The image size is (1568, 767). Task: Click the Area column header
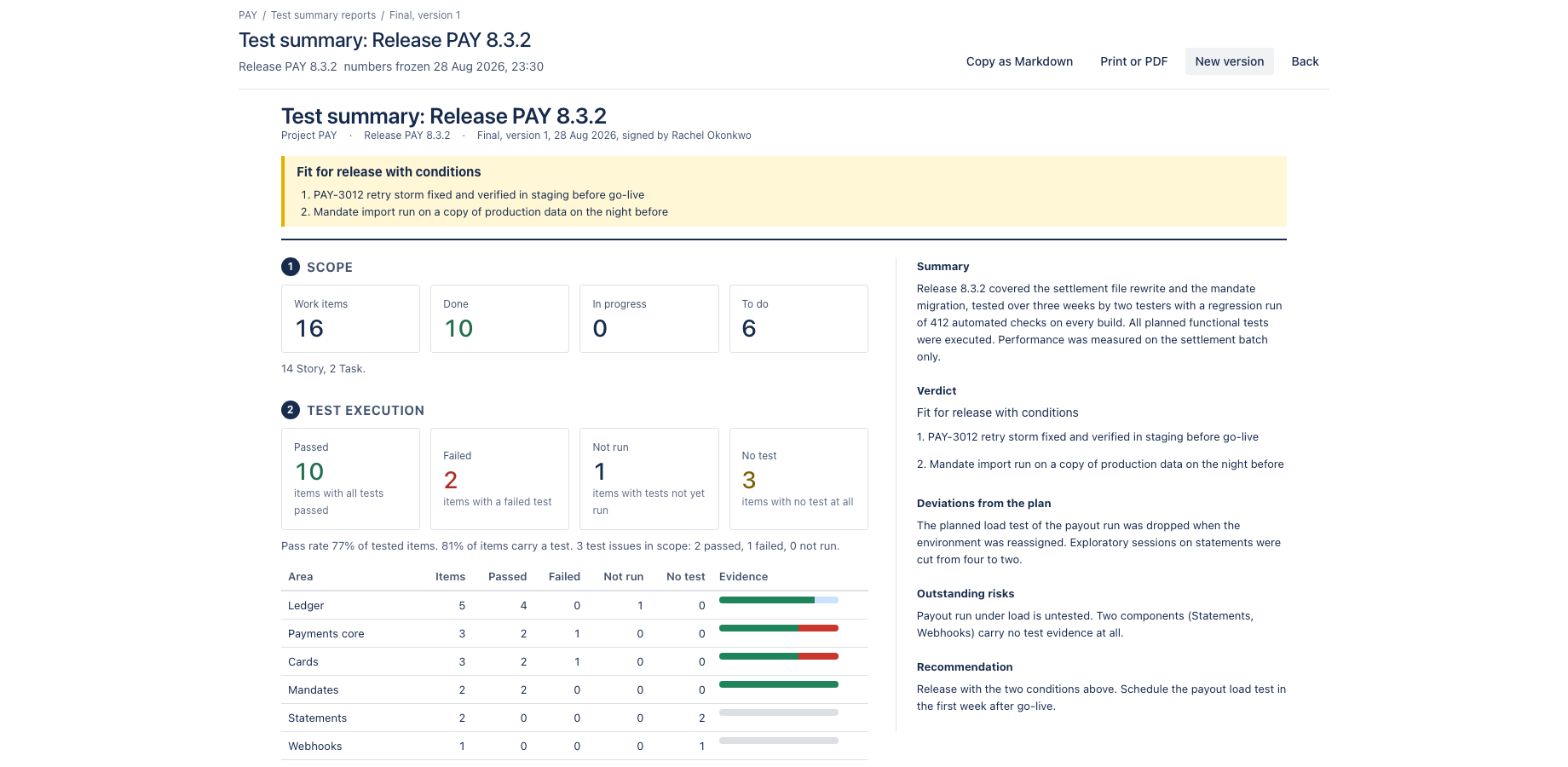pyautogui.click(x=300, y=577)
